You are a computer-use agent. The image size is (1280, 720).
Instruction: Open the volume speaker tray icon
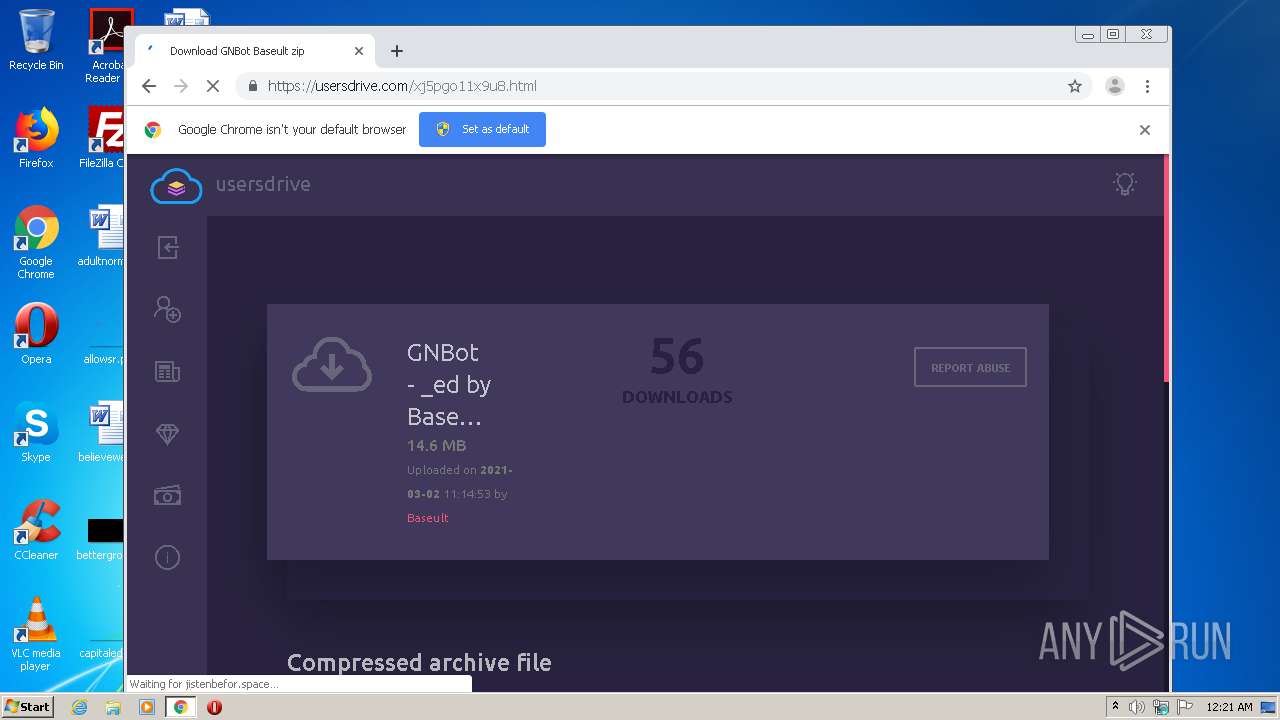click(x=1137, y=707)
